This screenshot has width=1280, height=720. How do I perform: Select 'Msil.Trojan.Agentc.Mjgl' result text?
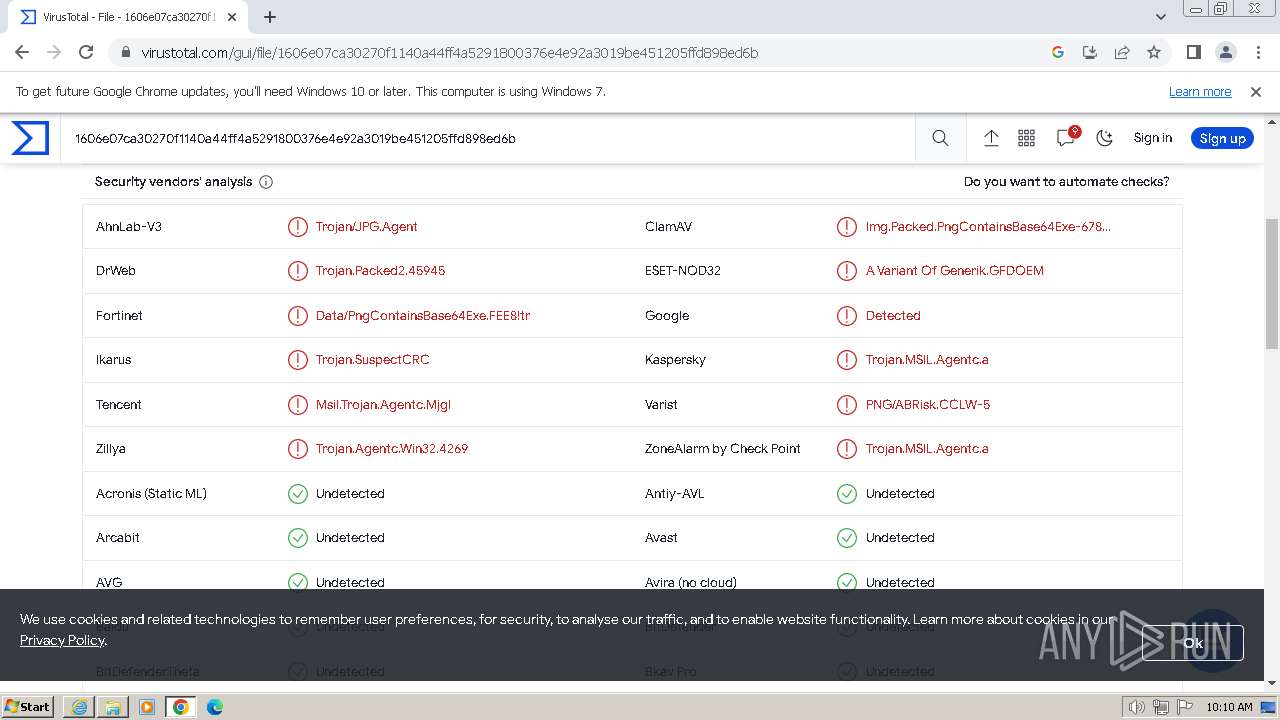(383, 404)
